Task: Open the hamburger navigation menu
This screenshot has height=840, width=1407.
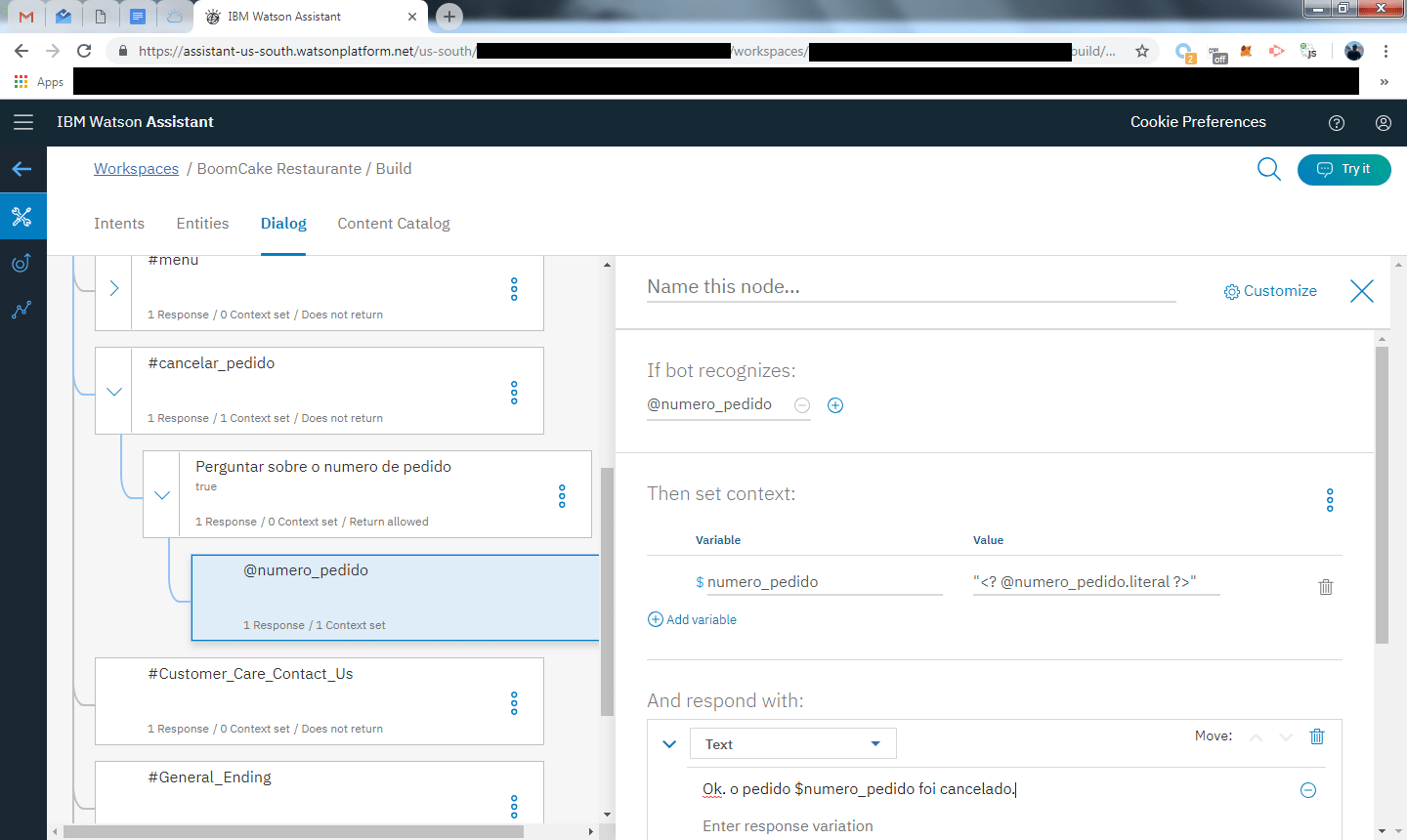Action: click(x=23, y=122)
